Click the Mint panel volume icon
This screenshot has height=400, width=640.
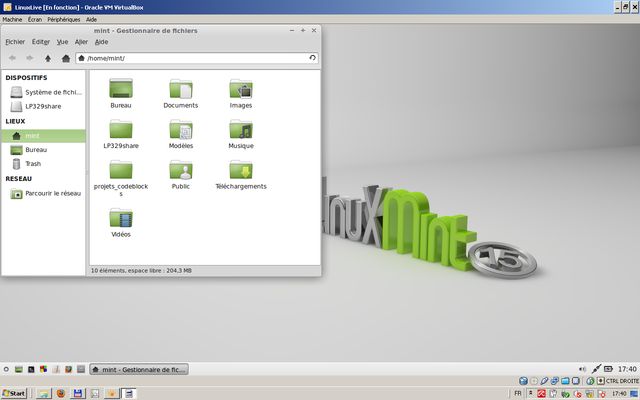[x=582, y=369]
